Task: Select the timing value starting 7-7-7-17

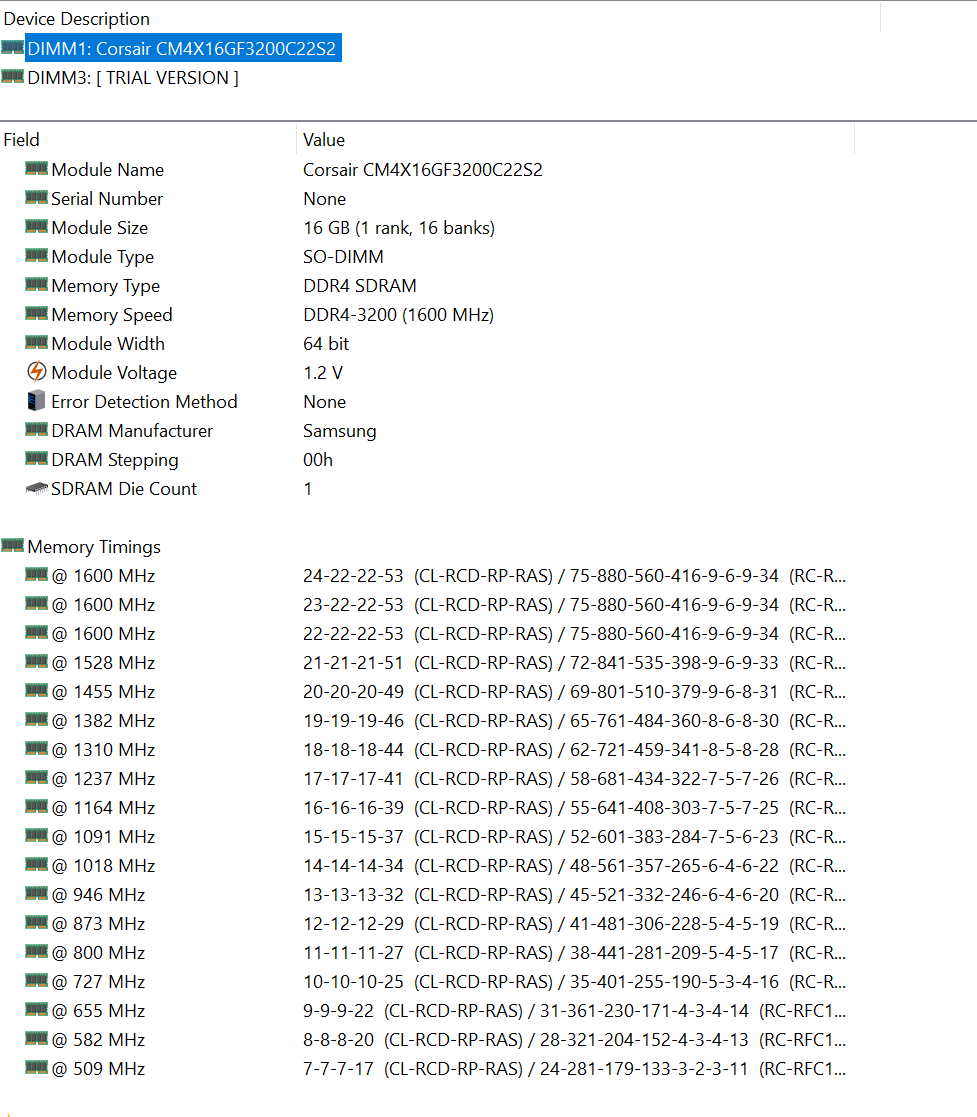Action: [x=574, y=1069]
